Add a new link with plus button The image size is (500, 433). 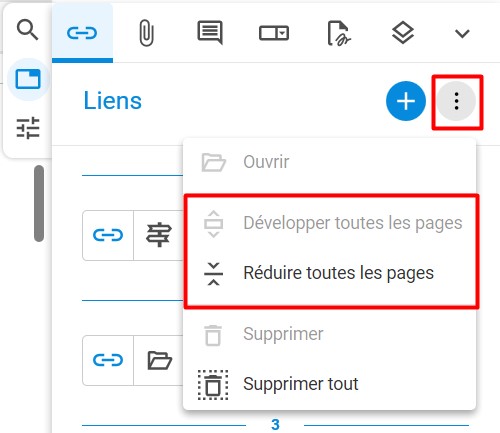point(406,101)
